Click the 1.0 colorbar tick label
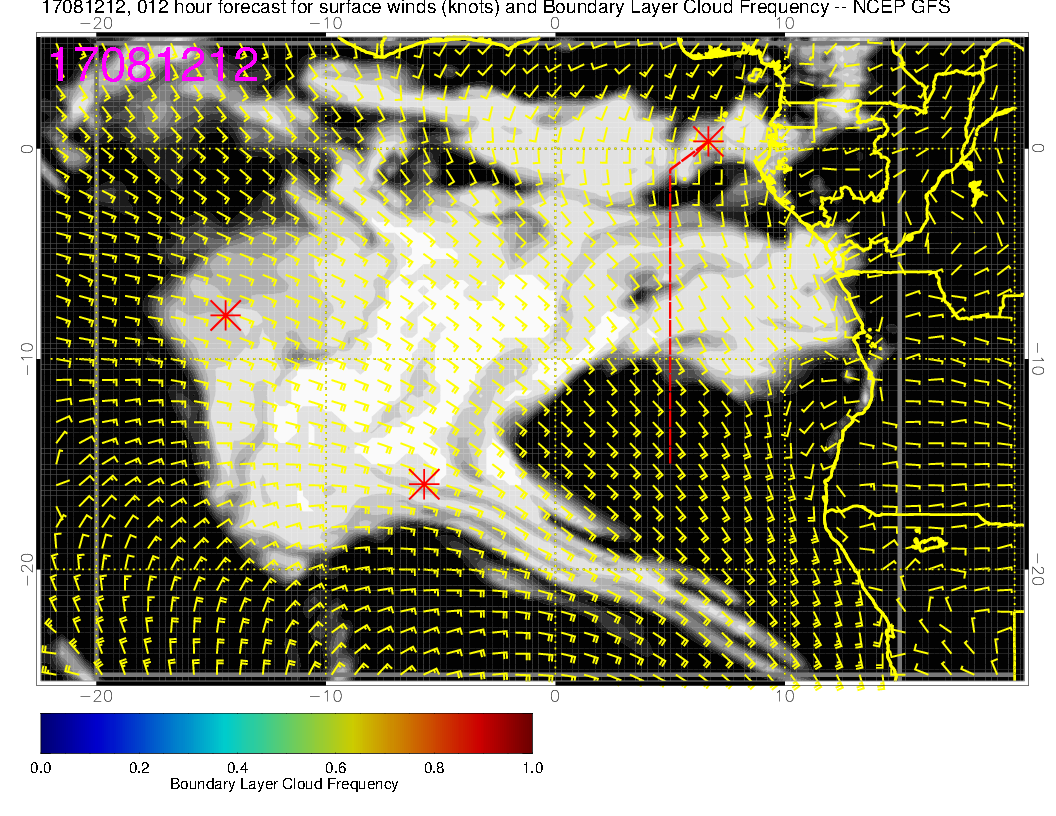The image size is (1056, 816). click(533, 768)
